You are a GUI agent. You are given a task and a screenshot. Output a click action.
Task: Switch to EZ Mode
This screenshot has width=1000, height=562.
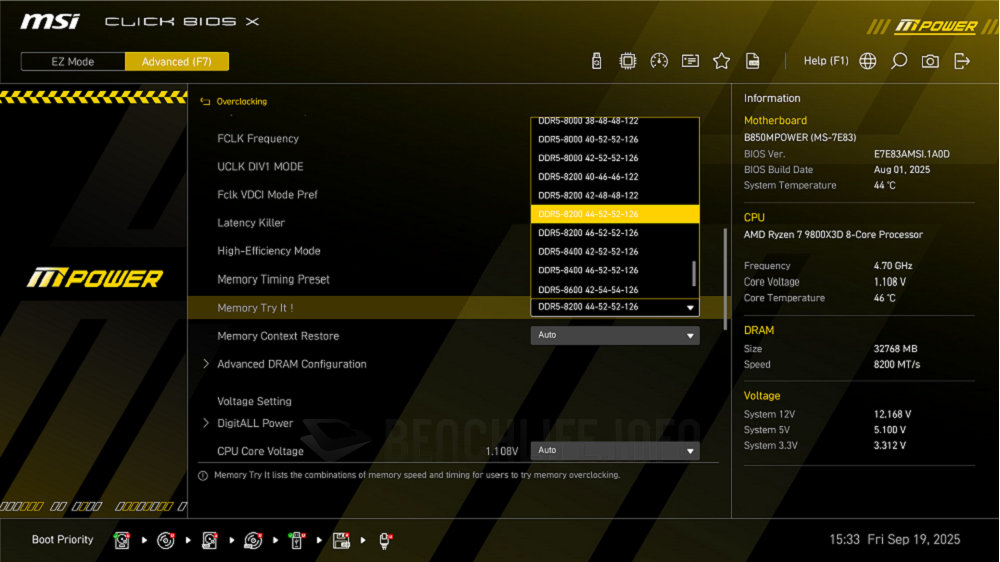73,62
